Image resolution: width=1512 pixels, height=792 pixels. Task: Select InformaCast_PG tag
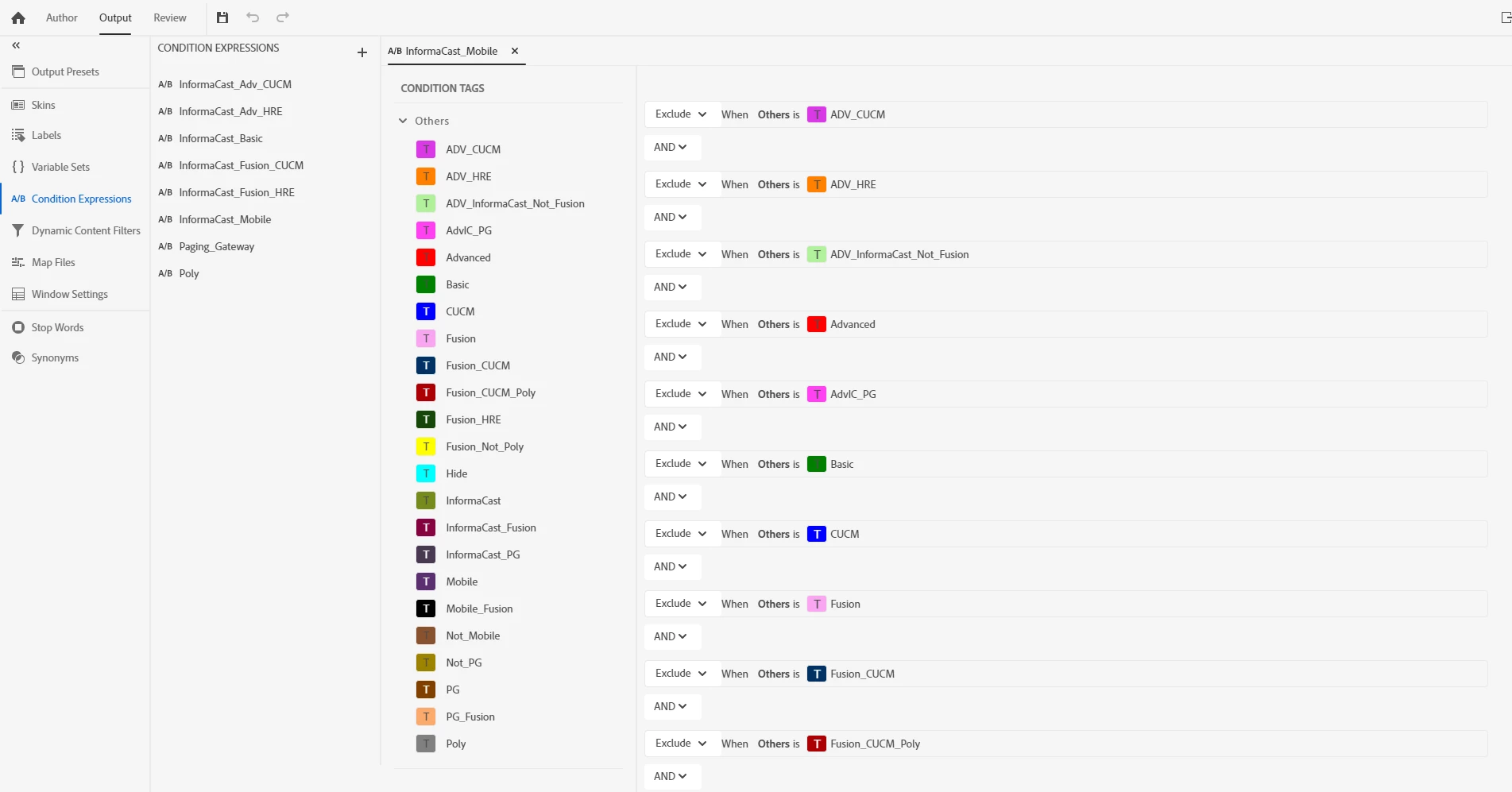[x=483, y=554]
